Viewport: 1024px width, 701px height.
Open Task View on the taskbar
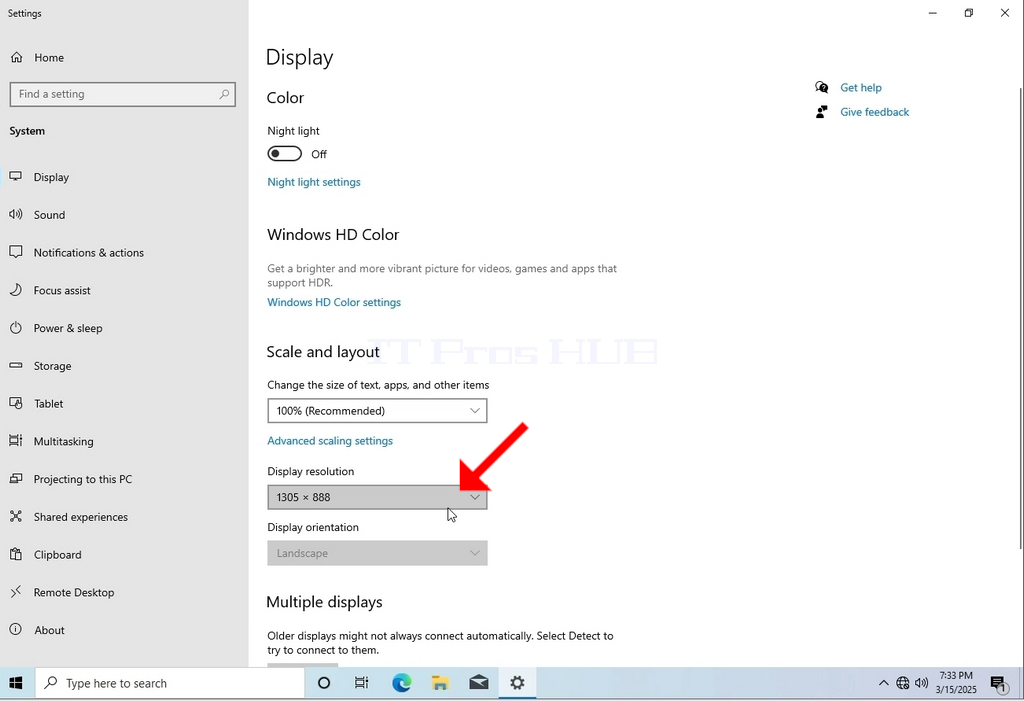[361, 683]
